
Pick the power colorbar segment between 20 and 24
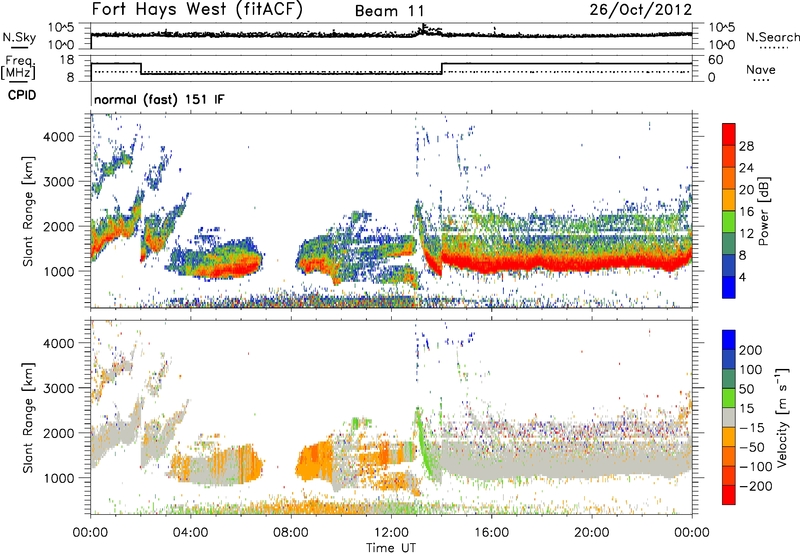coord(729,179)
